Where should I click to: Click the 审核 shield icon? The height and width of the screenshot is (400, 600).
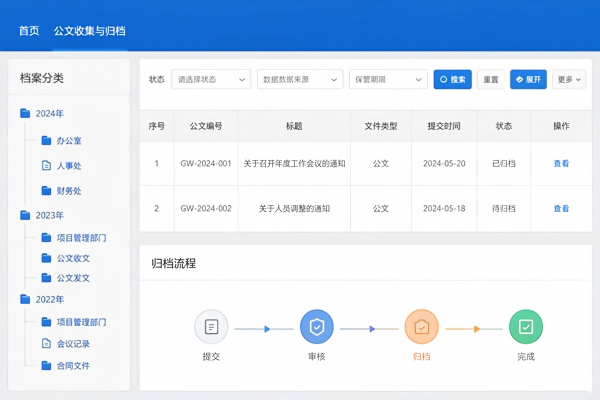point(317,327)
